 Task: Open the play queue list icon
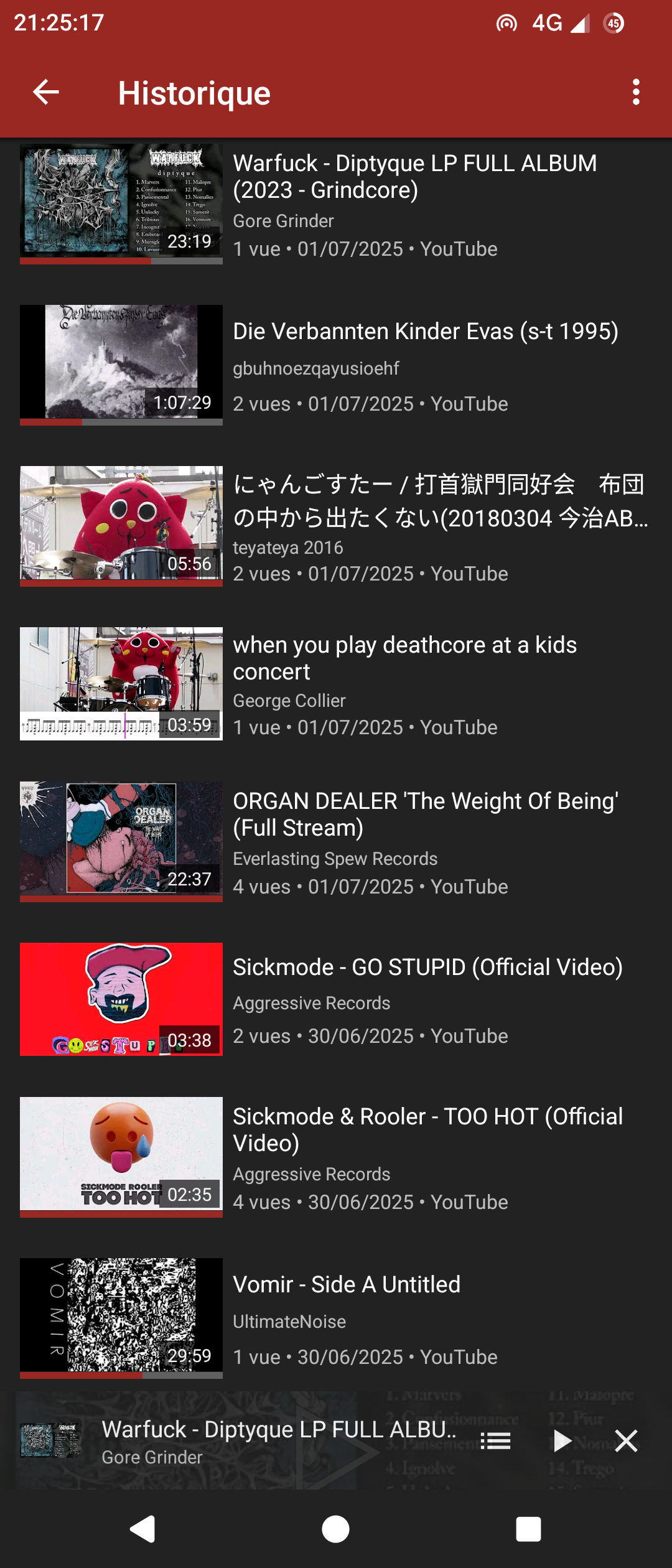point(495,1440)
